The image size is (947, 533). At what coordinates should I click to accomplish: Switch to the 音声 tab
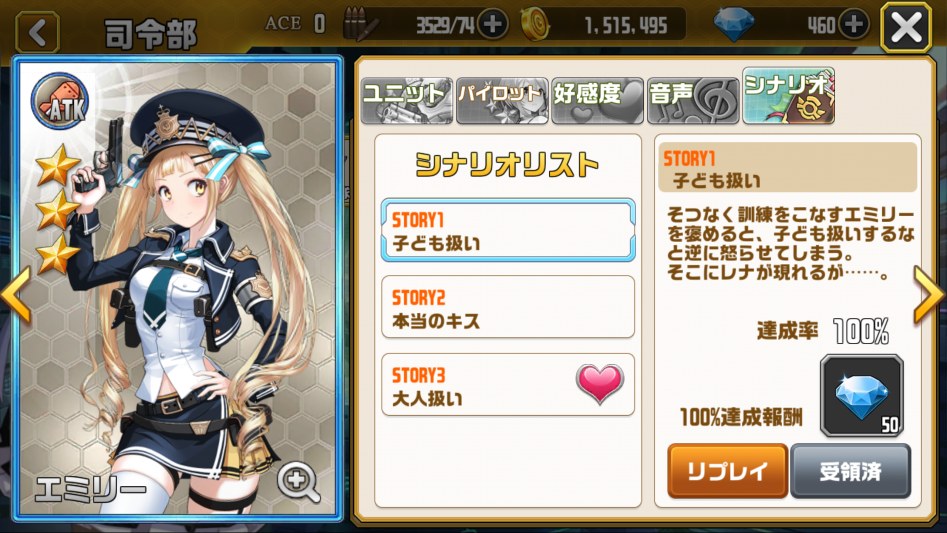[x=693, y=100]
